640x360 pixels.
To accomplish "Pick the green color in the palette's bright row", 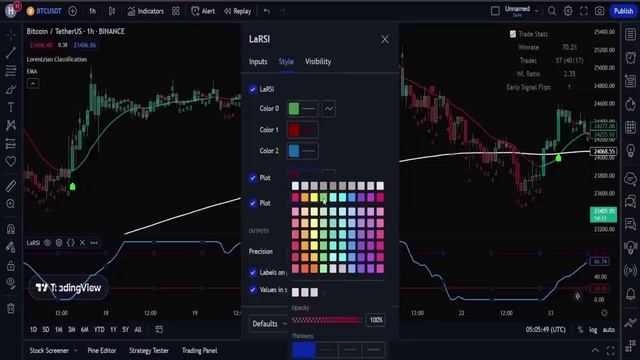I will (323, 198).
